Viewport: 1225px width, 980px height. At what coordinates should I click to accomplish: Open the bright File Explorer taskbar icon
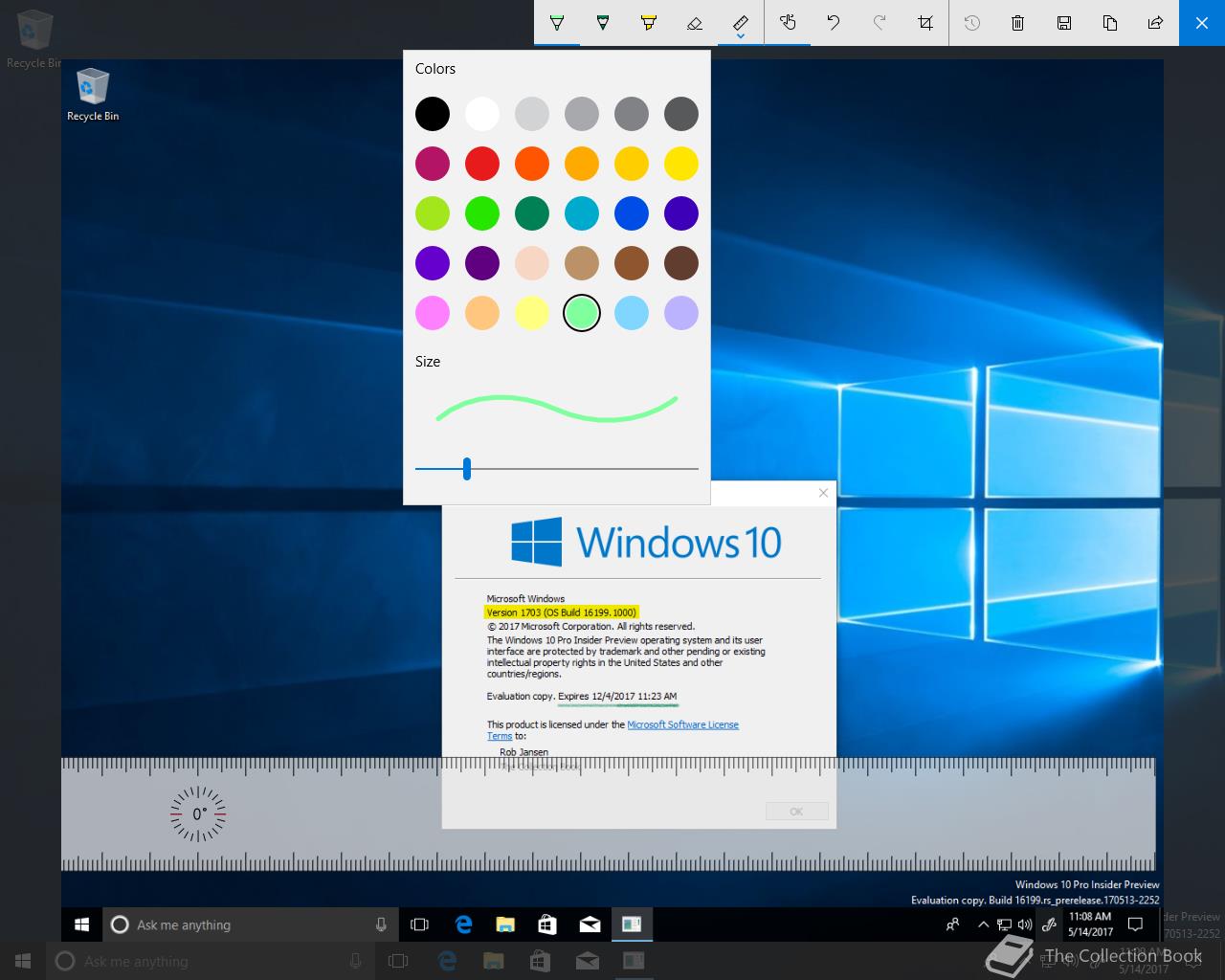[505, 924]
